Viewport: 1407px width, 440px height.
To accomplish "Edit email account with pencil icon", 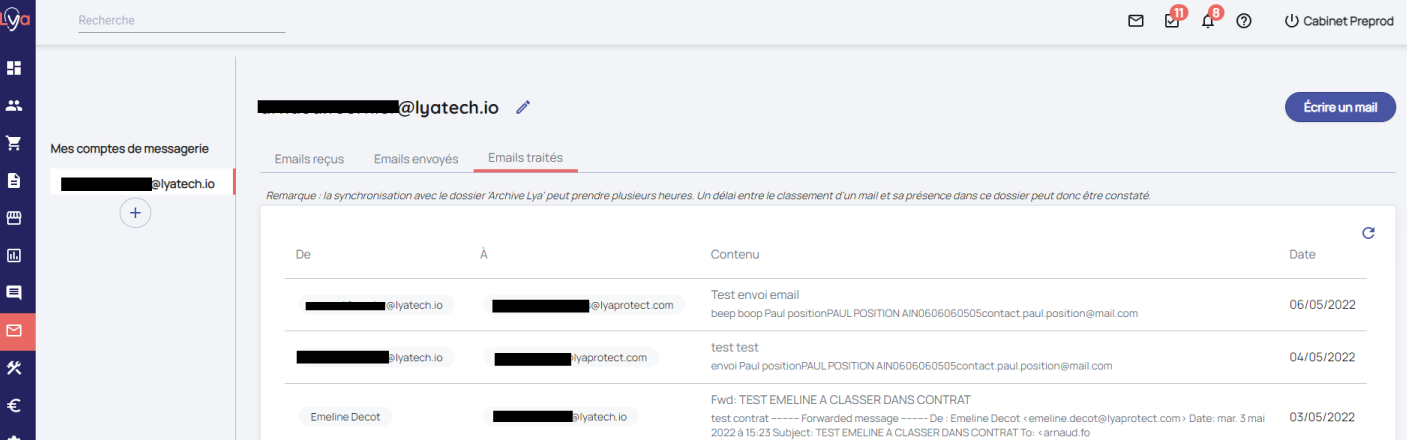I will pos(523,107).
